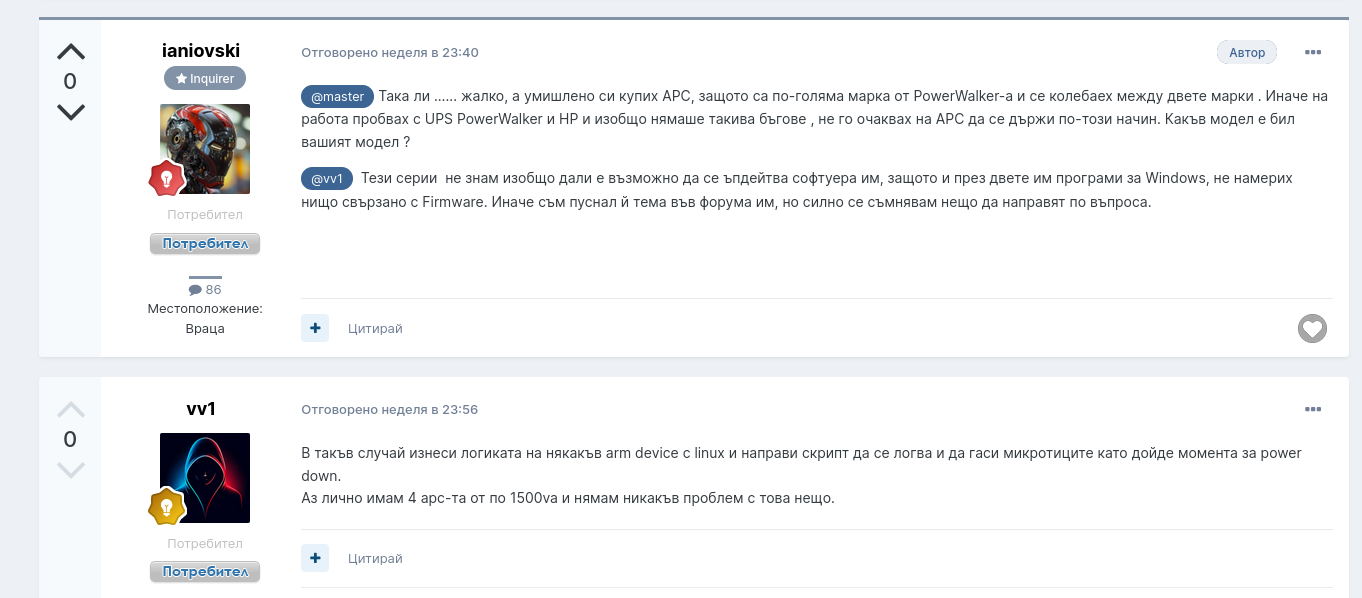The width and height of the screenshot is (1362, 598).
Task: Upvote vv1's post
Action: point(70,409)
